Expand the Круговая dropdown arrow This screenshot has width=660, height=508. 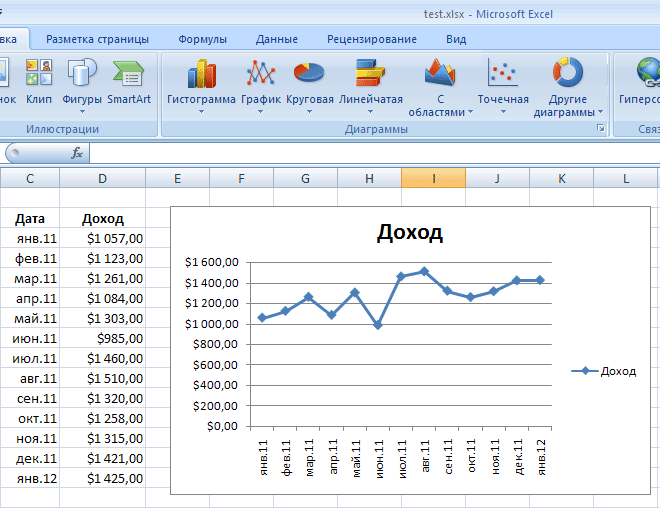[x=309, y=112]
